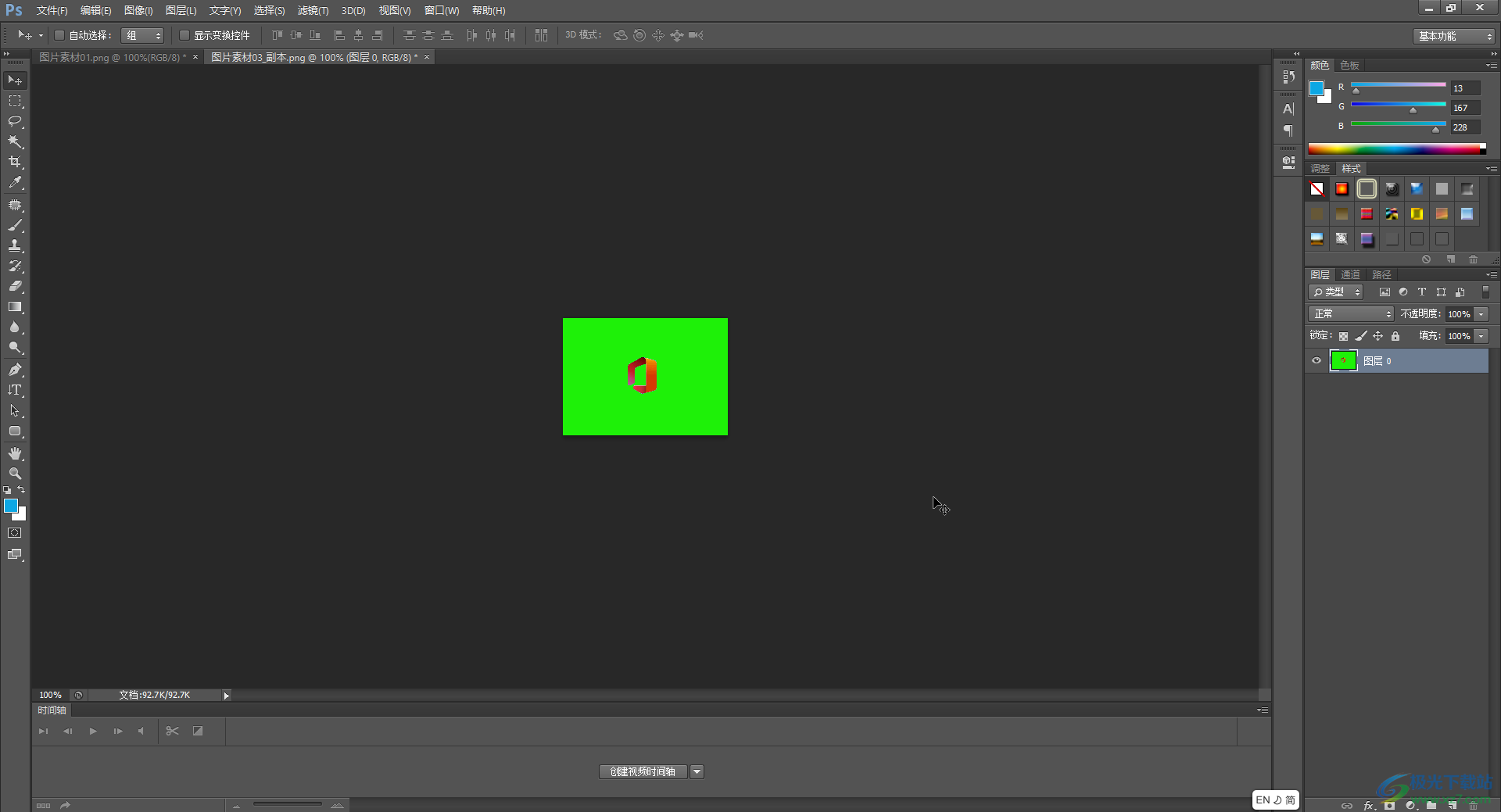Toggle Quick Mask mode icon
Viewport: 1501px width, 812px height.
pos(15,533)
